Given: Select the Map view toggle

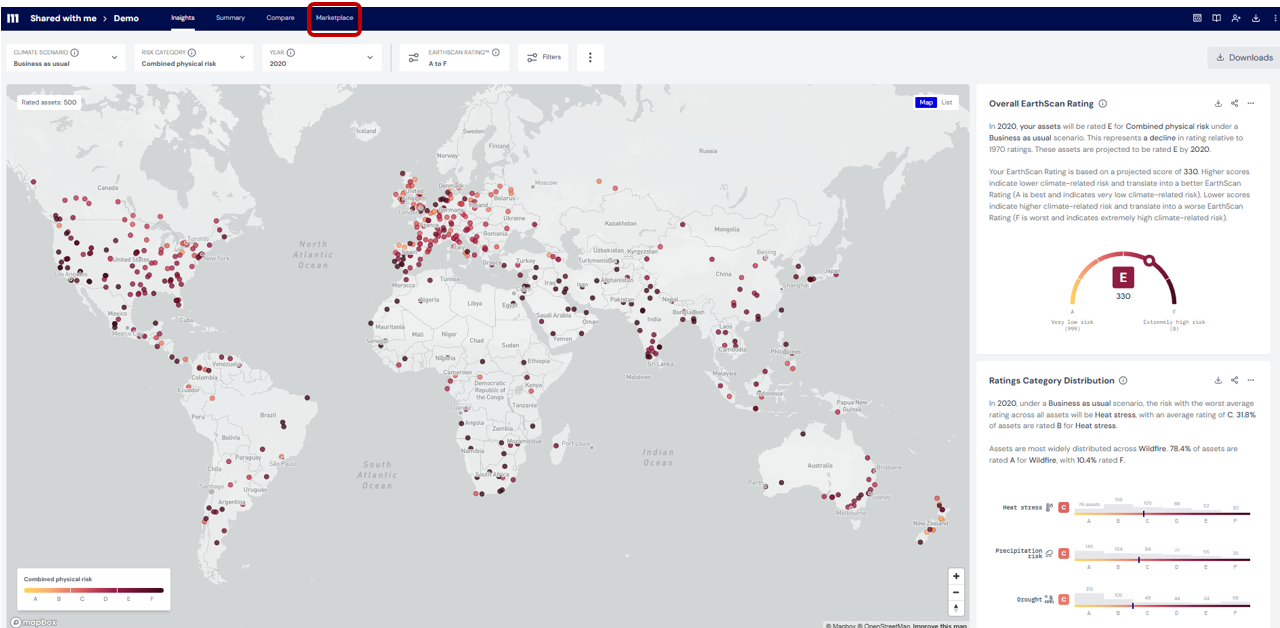Looking at the screenshot, I should [x=926, y=102].
